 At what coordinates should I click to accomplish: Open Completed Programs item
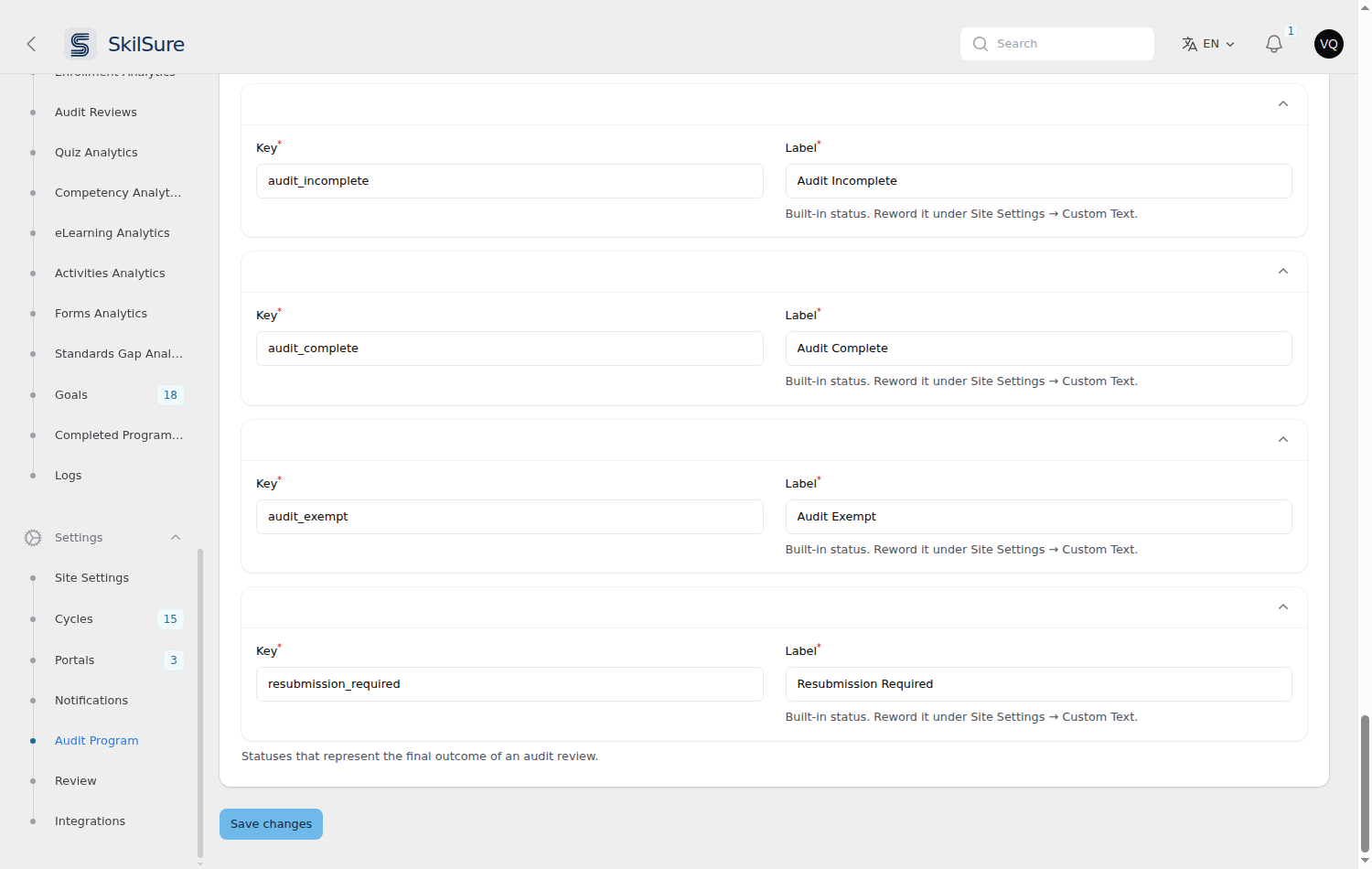click(119, 435)
